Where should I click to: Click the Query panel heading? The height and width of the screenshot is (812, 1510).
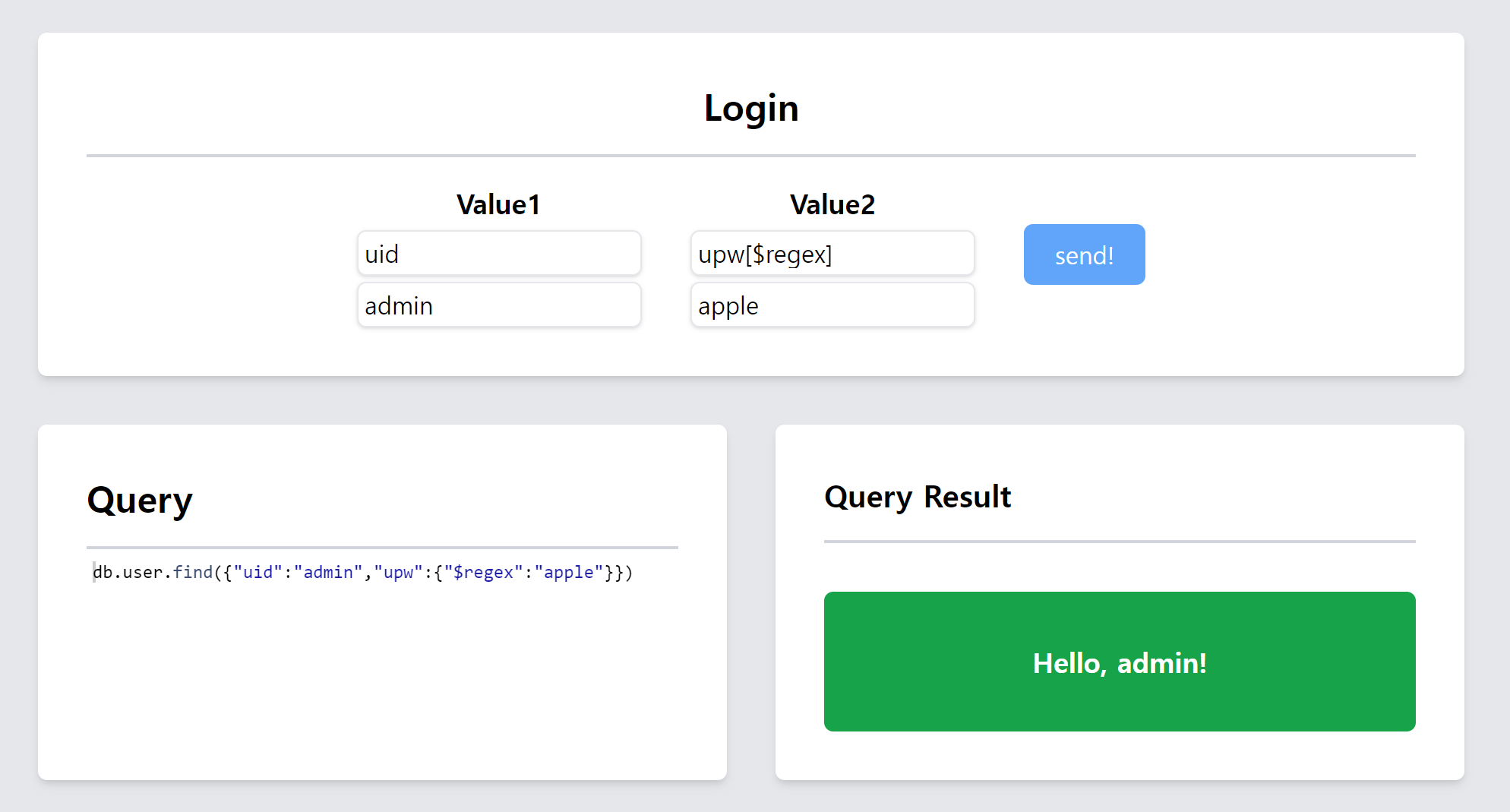[x=140, y=500]
